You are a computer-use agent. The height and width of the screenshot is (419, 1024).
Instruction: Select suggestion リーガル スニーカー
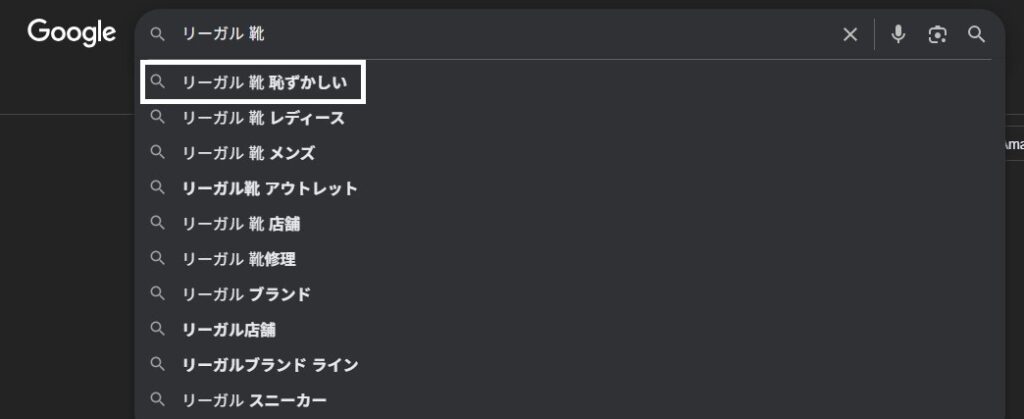click(254, 400)
